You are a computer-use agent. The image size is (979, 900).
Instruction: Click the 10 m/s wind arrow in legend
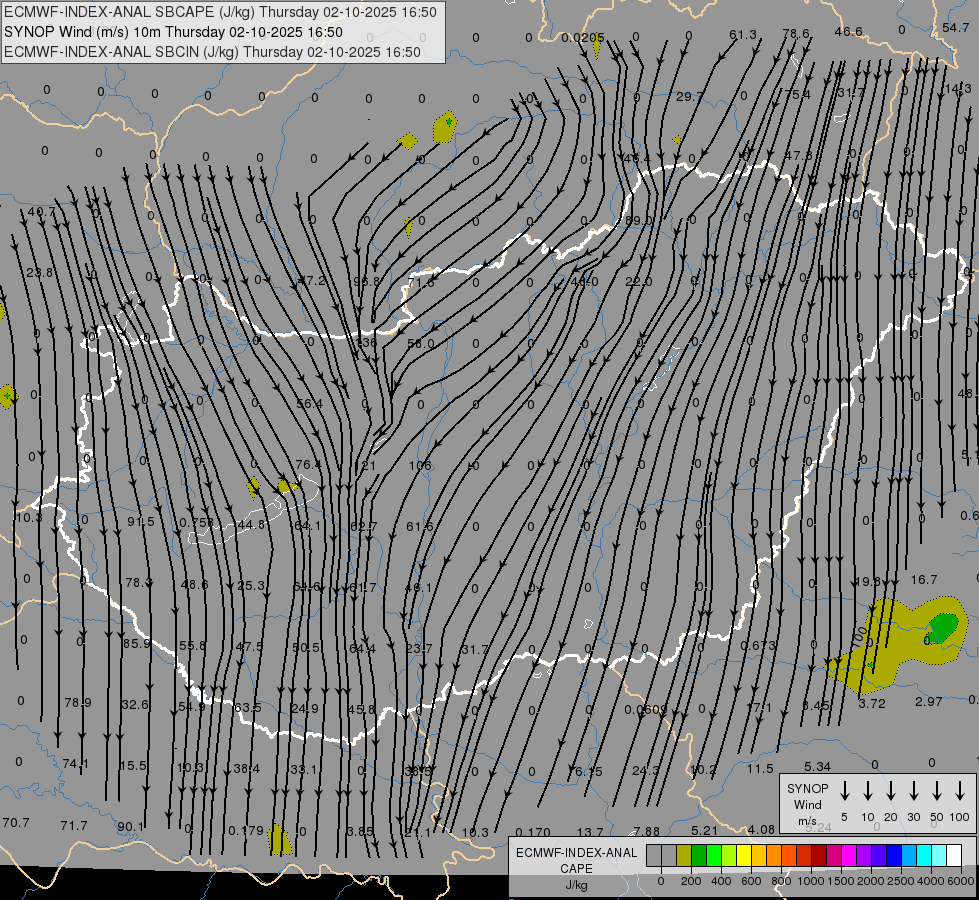[x=867, y=791]
